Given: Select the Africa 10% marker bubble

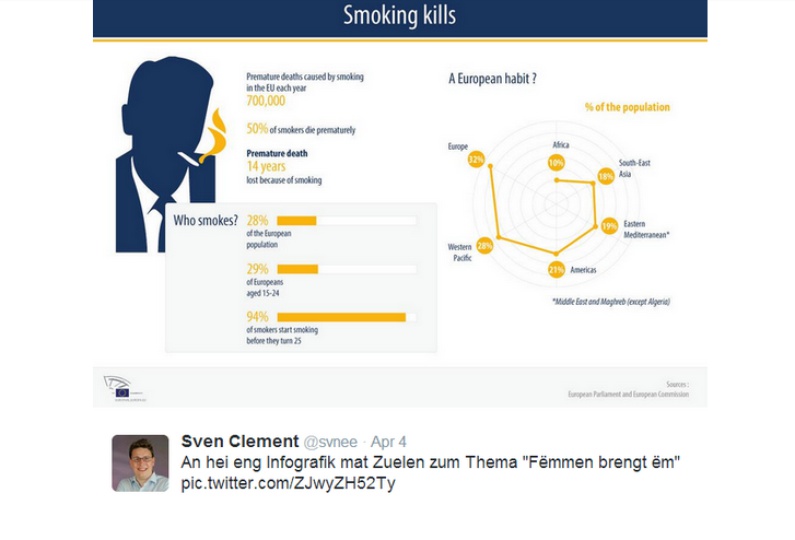Looking at the screenshot, I should [x=556, y=163].
